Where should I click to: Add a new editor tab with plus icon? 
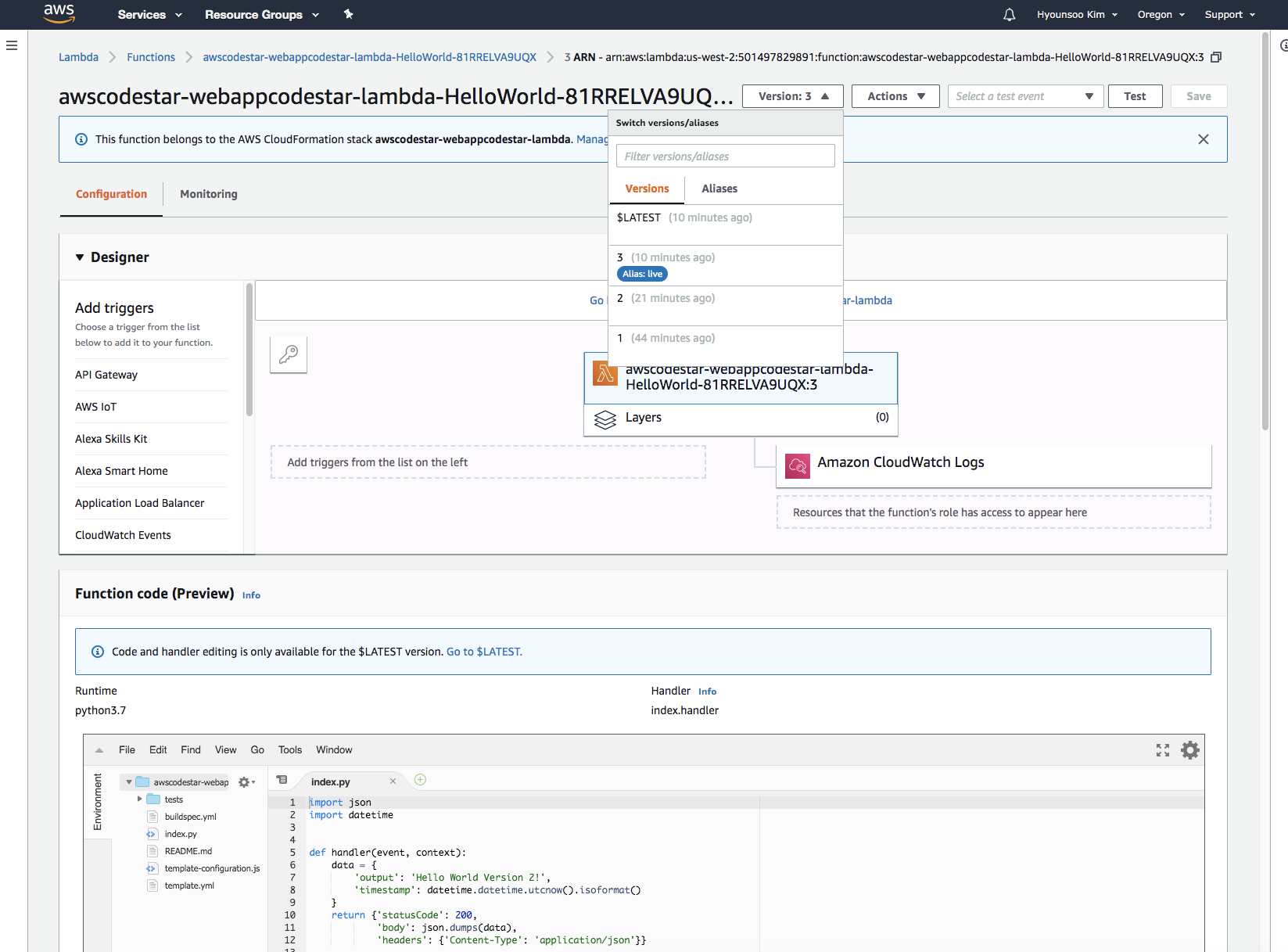coord(420,779)
